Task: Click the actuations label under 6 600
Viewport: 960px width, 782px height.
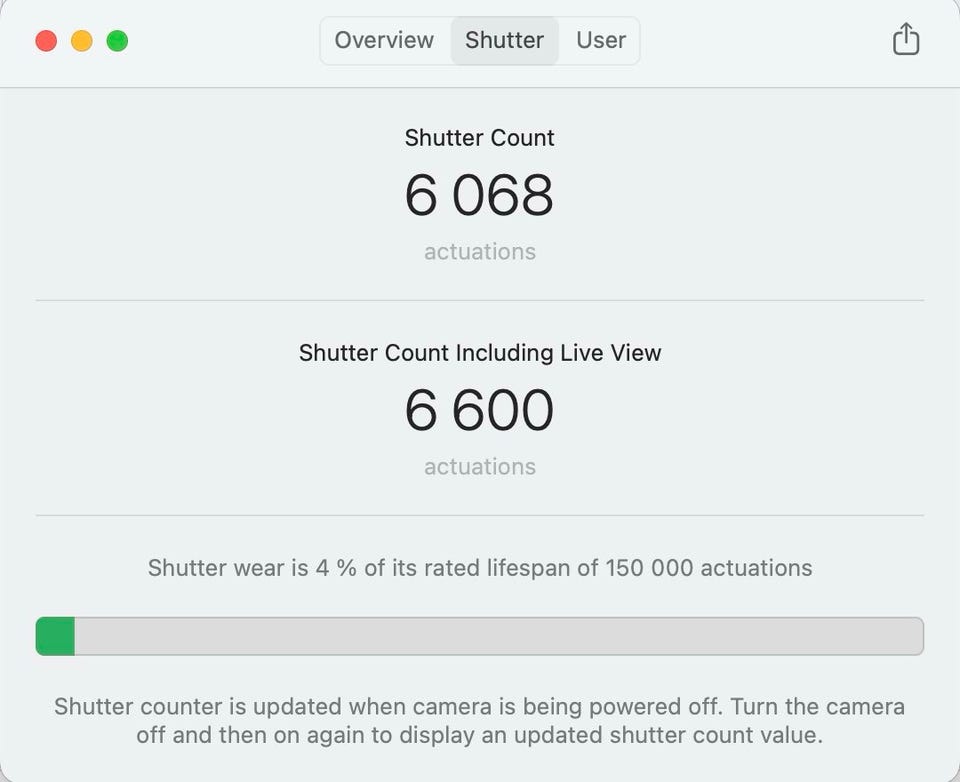Action: click(479, 467)
